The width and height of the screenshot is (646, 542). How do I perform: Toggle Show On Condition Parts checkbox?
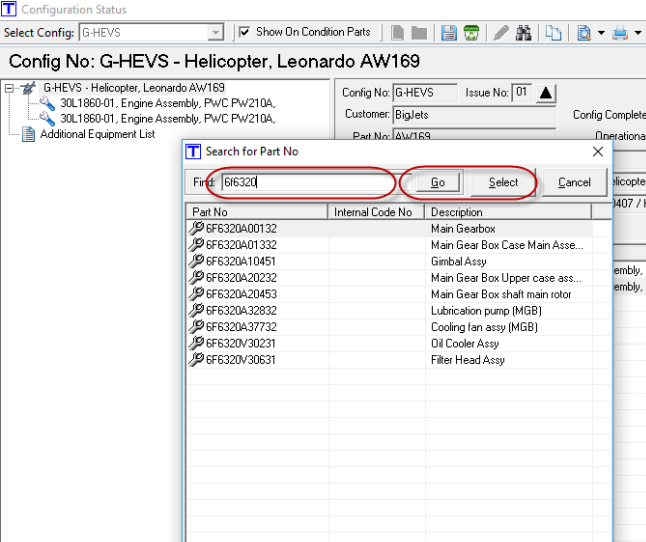pyautogui.click(x=244, y=32)
